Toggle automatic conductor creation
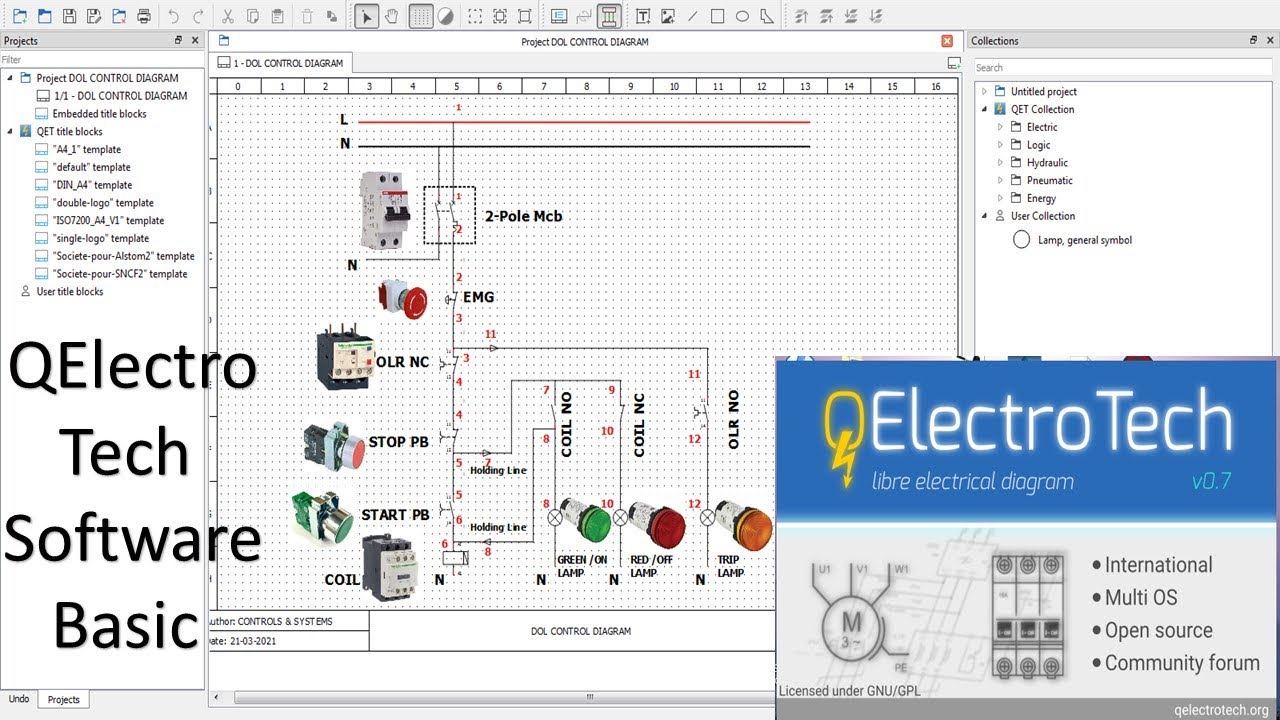1280x720 pixels. pyautogui.click(x=609, y=16)
